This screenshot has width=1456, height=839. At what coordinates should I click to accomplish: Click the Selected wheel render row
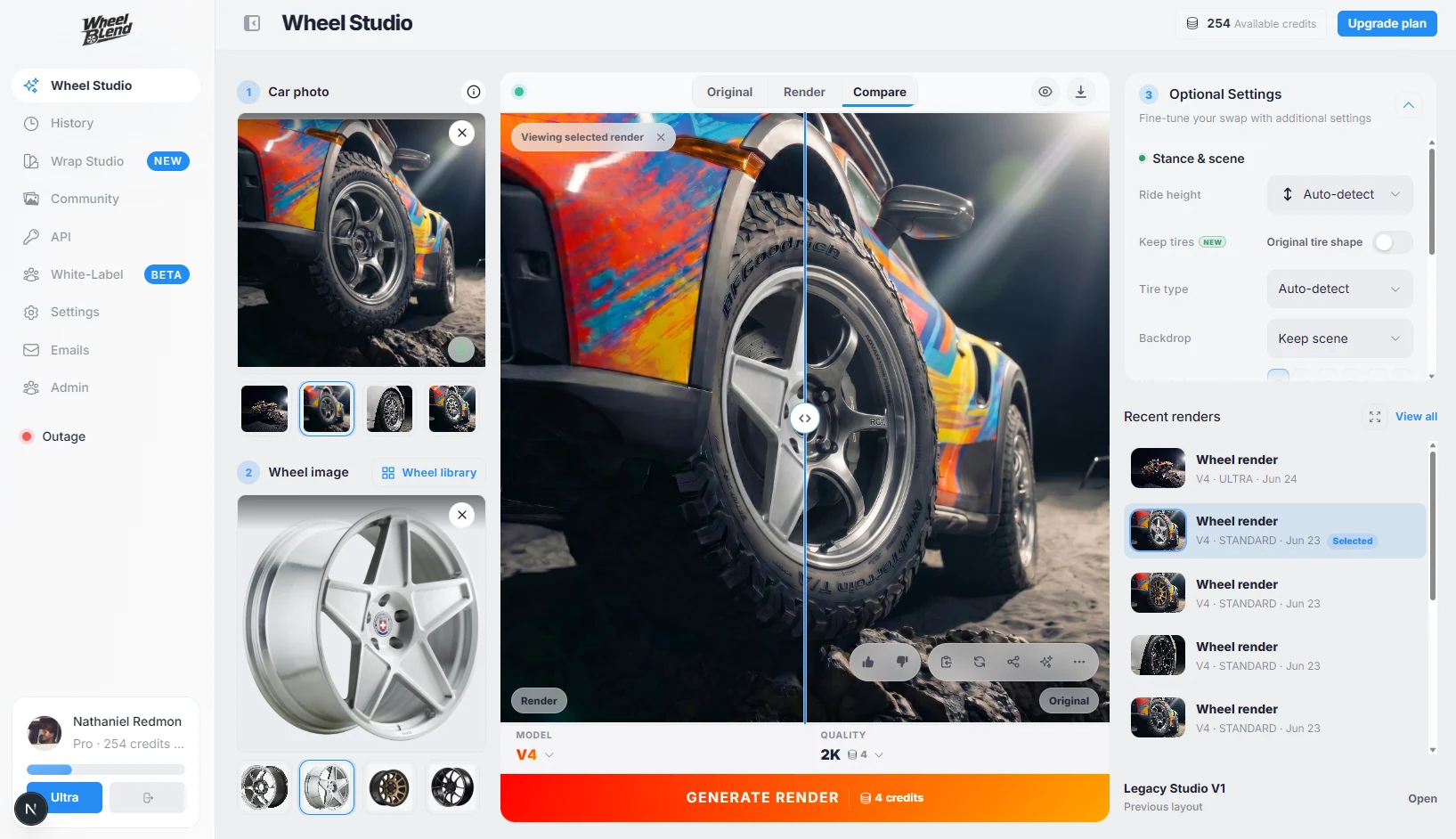(1275, 531)
